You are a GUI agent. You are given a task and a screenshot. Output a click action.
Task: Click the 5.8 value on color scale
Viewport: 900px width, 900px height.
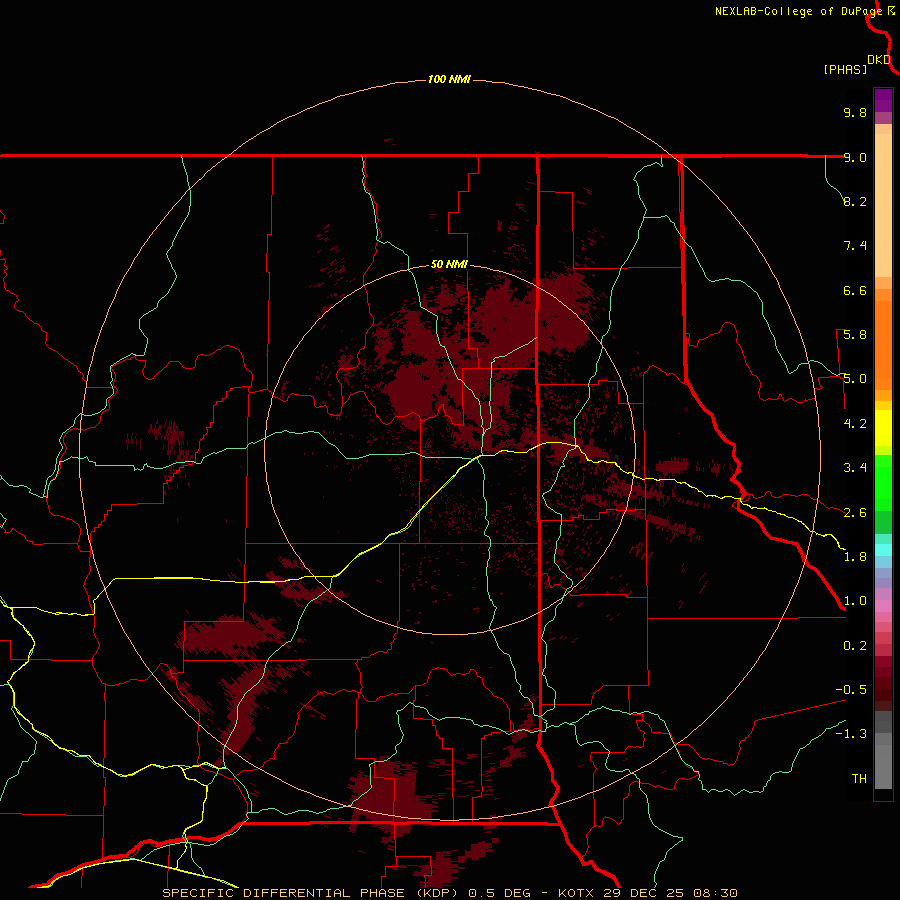coord(855,335)
